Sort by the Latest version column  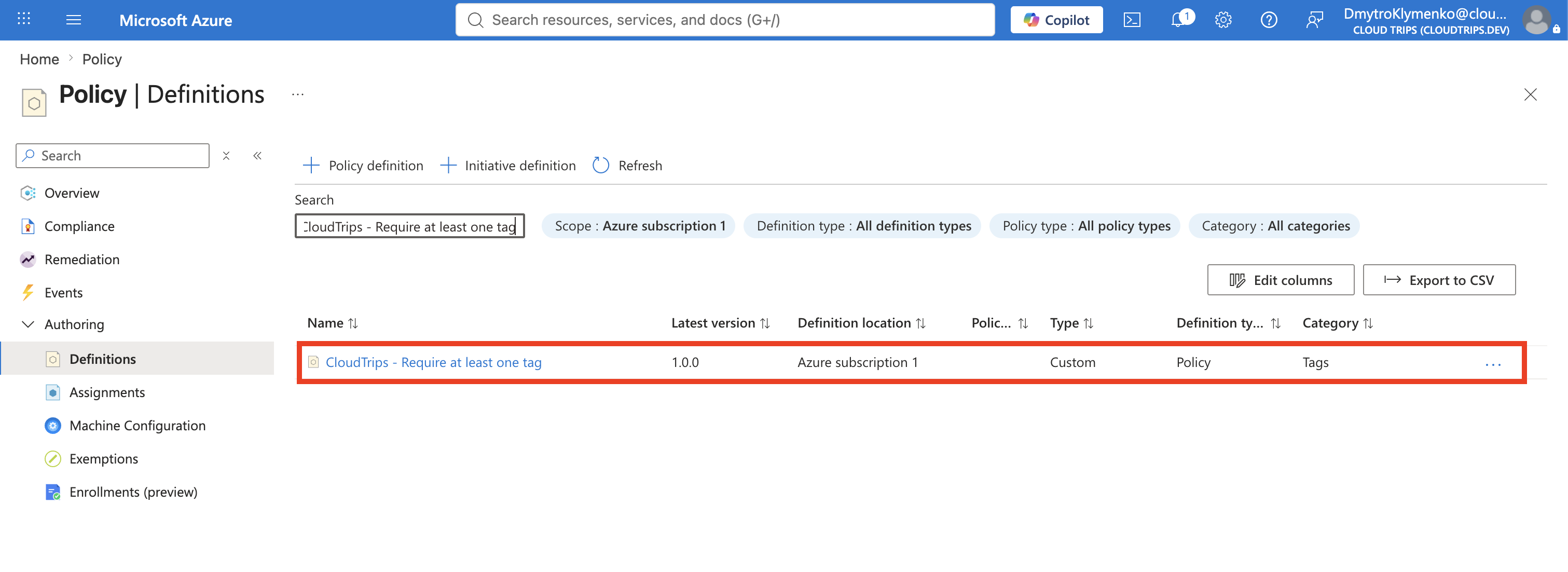pos(720,323)
